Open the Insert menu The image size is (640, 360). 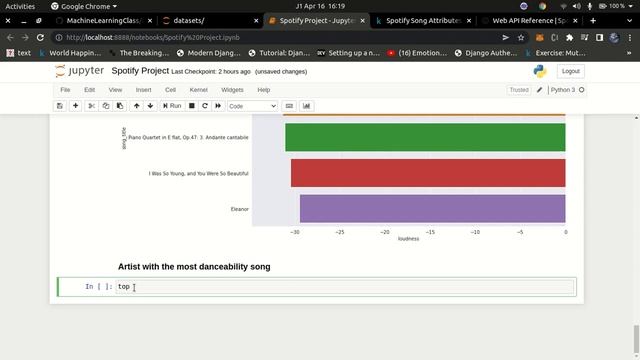click(143, 90)
